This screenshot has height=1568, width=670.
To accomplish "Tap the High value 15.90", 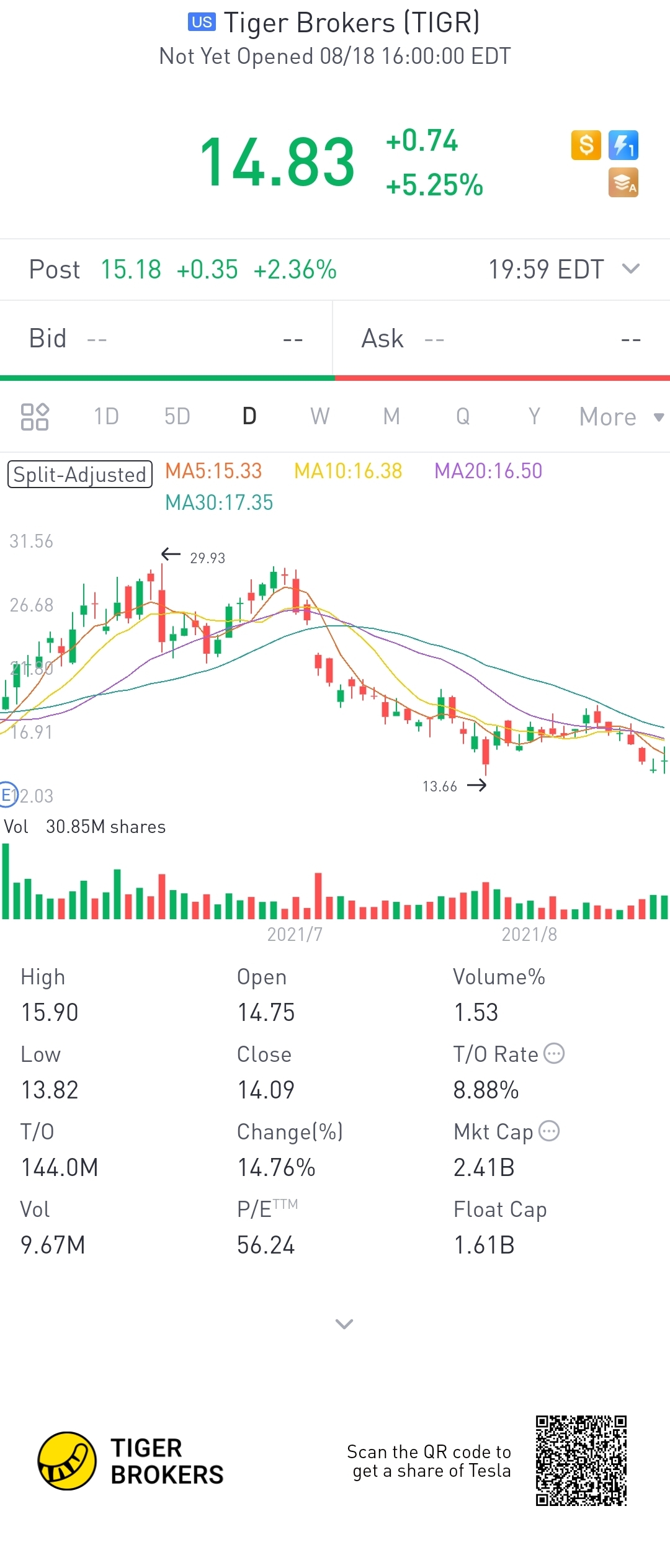I will coord(50,1013).
